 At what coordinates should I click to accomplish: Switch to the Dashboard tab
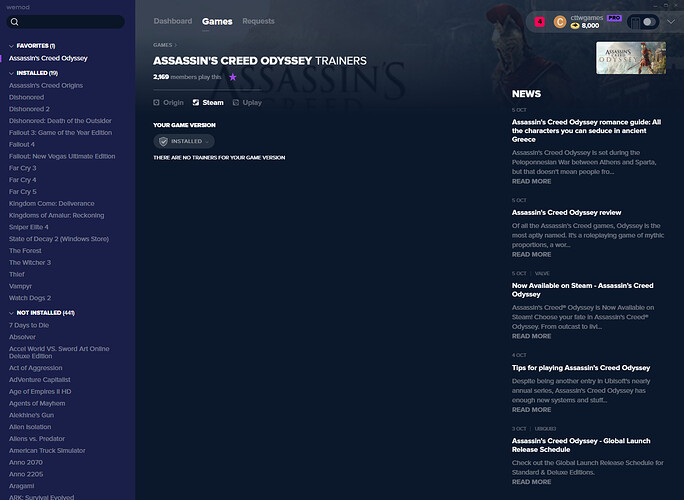point(173,21)
